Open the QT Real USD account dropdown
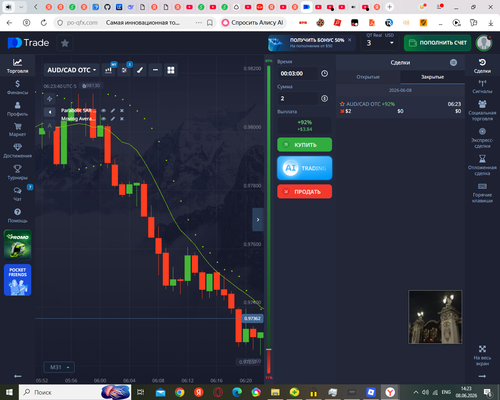This screenshot has width=500, height=400. coord(380,43)
